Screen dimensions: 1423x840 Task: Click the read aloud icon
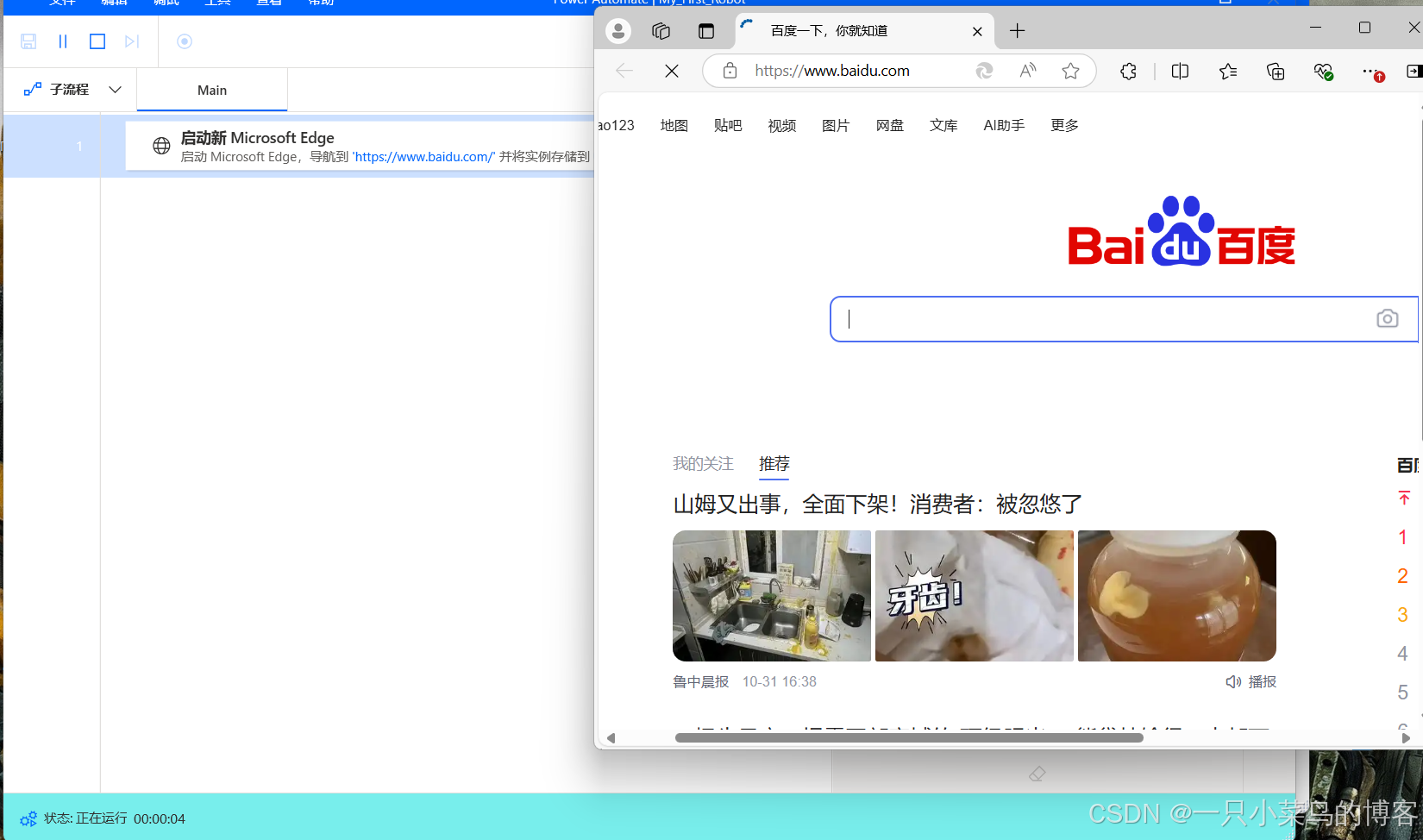click(1027, 71)
